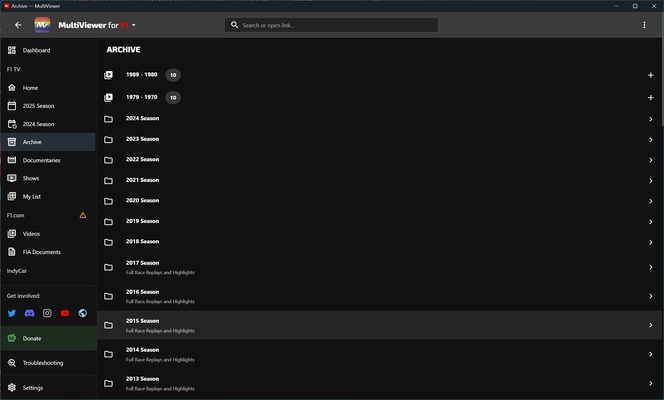Open Videos under F1.com
The height and width of the screenshot is (400, 664).
click(48, 234)
